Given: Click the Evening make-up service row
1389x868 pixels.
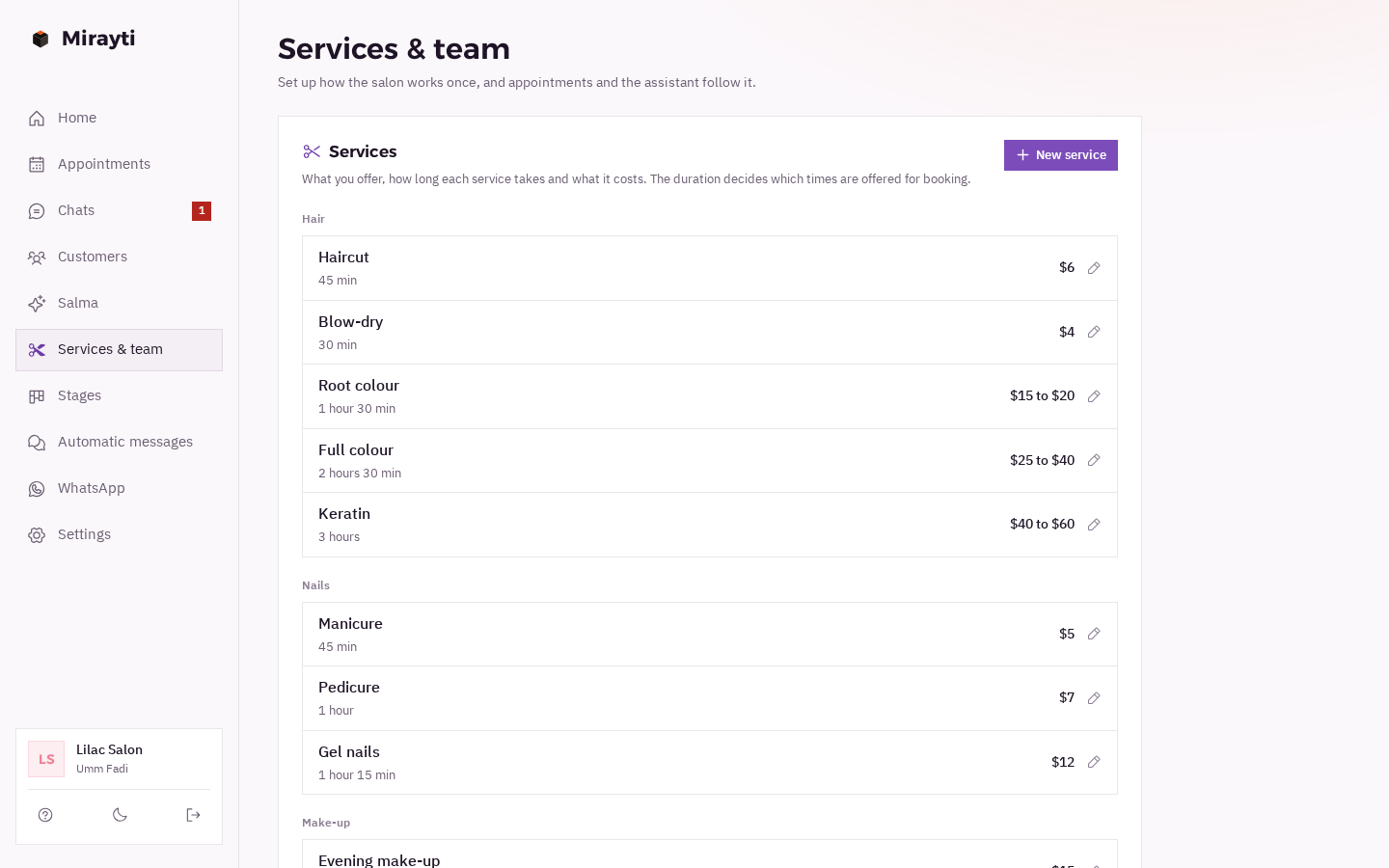Looking at the screenshot, I should pyautogui.click(x=710, y=854).
